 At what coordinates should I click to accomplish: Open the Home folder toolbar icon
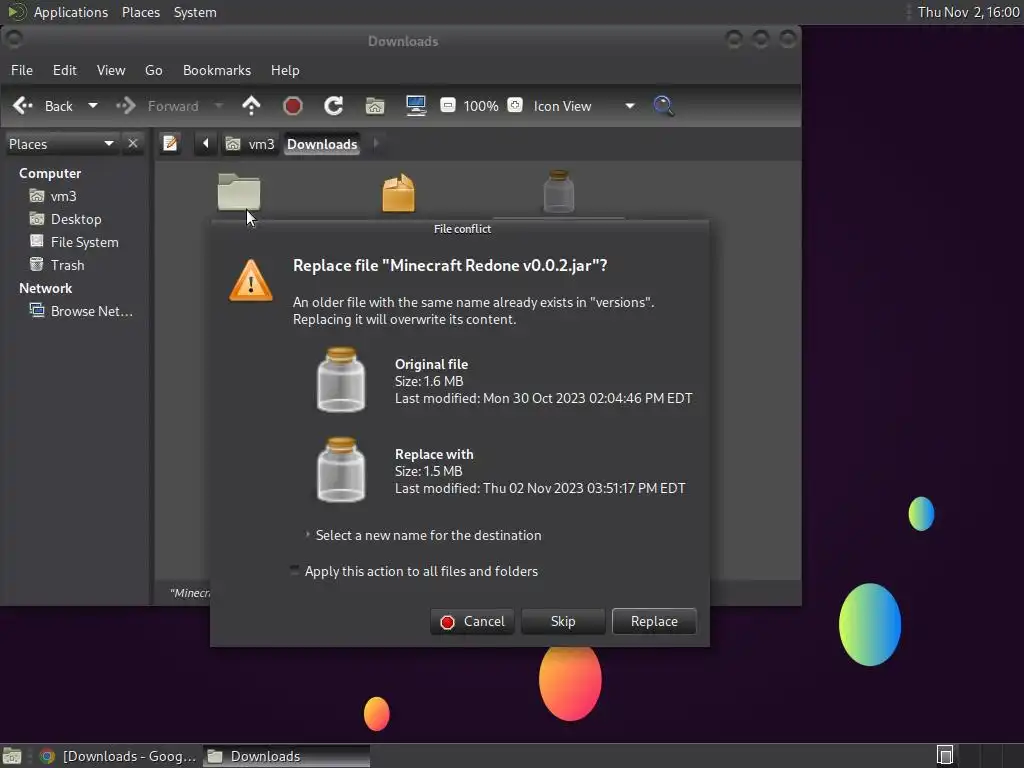[x=375, y=106]
